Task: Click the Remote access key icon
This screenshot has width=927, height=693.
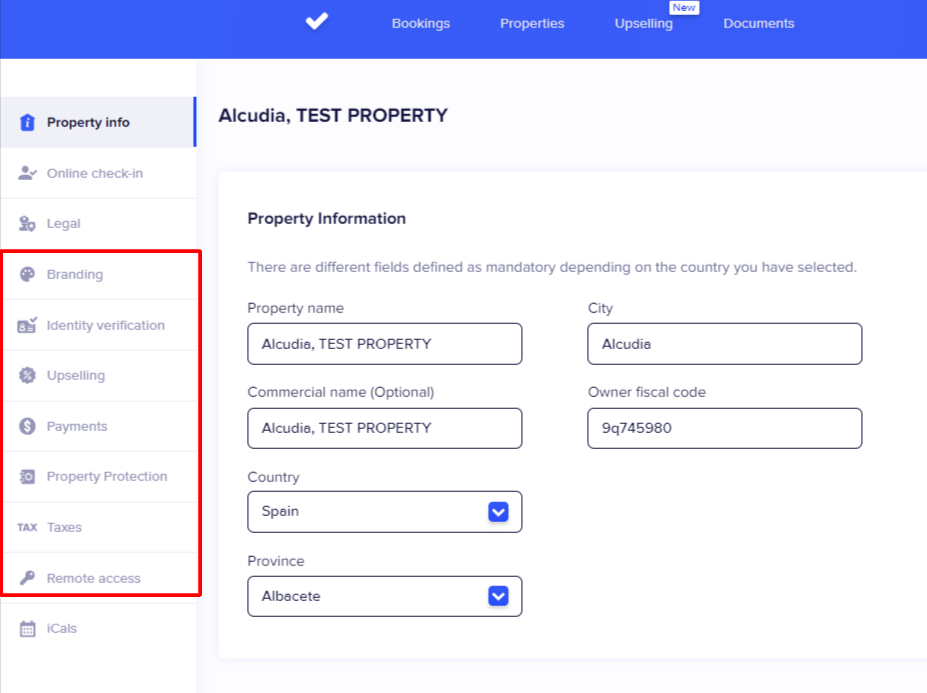Action: [x=28, y=578]
